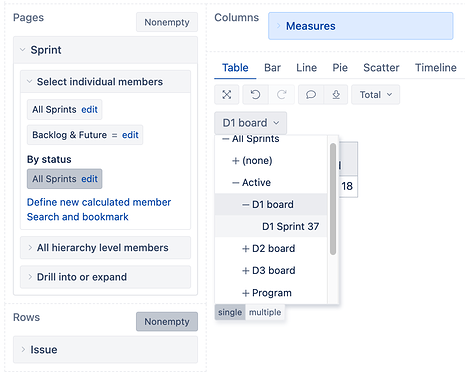Switch to the Bar chart tab
This screenshot has width=465, height=375.
tap(272, 68)
